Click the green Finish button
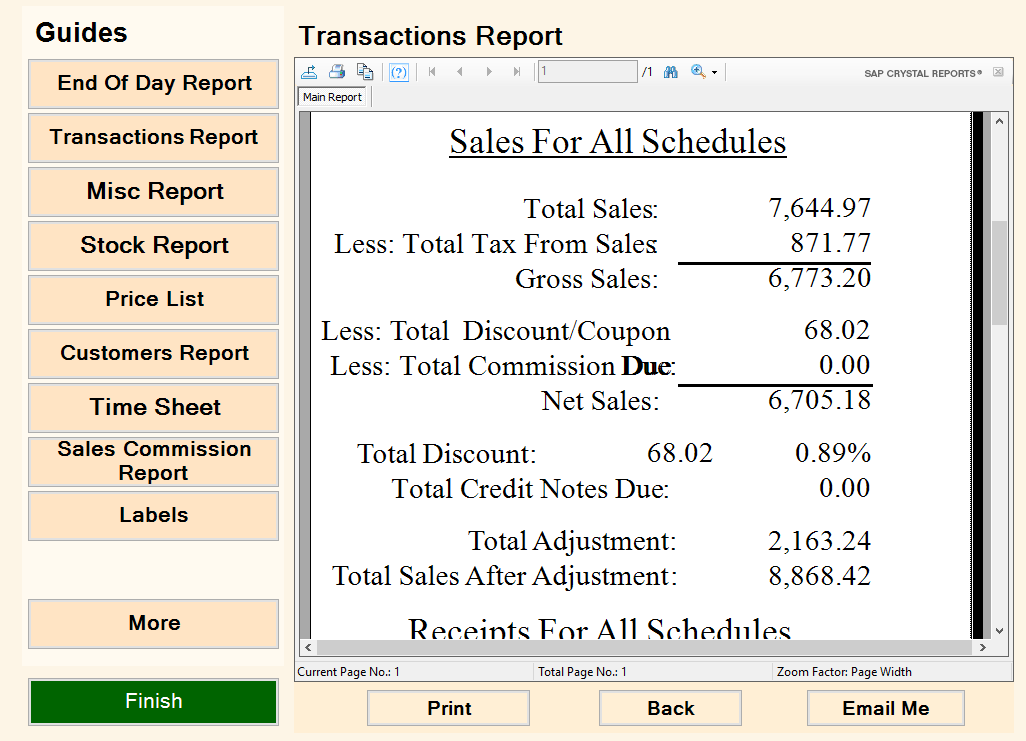Image resolution: width=1026 pixels, height=741 pixels. pyautogui.click(x=154, y=702)
